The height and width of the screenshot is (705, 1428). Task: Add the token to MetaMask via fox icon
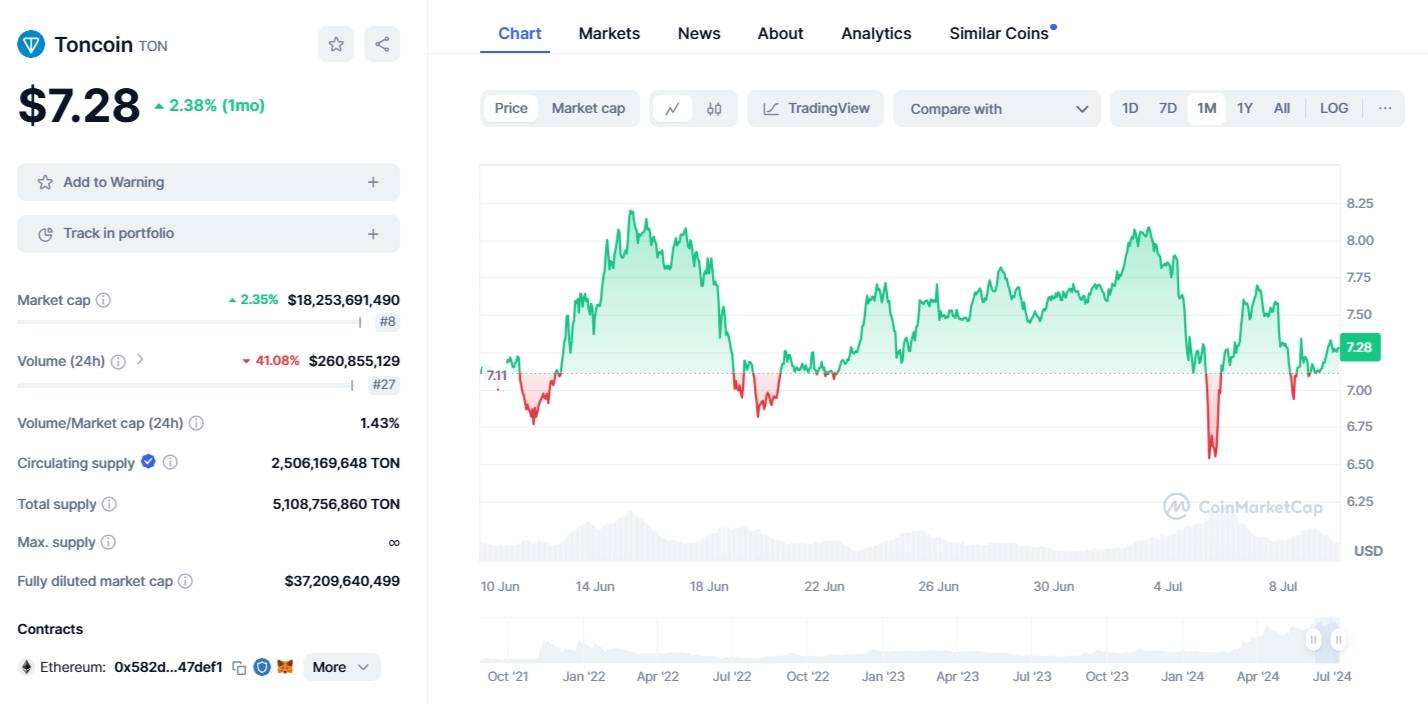pos(285,667)
